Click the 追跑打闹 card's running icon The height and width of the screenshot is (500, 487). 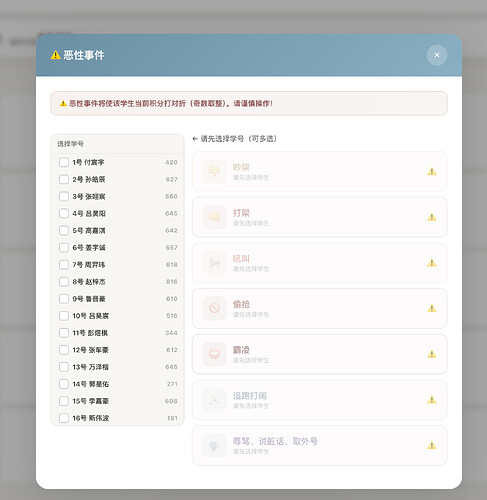[214, 400]
